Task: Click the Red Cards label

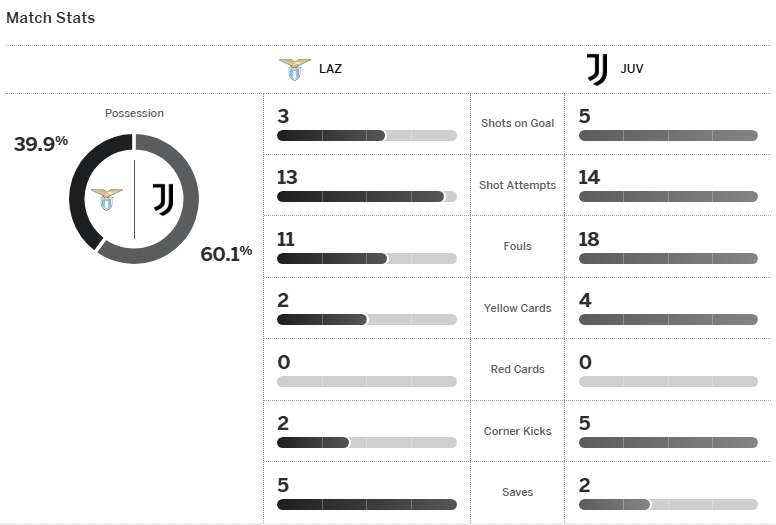Action: (x=517, y=369)
